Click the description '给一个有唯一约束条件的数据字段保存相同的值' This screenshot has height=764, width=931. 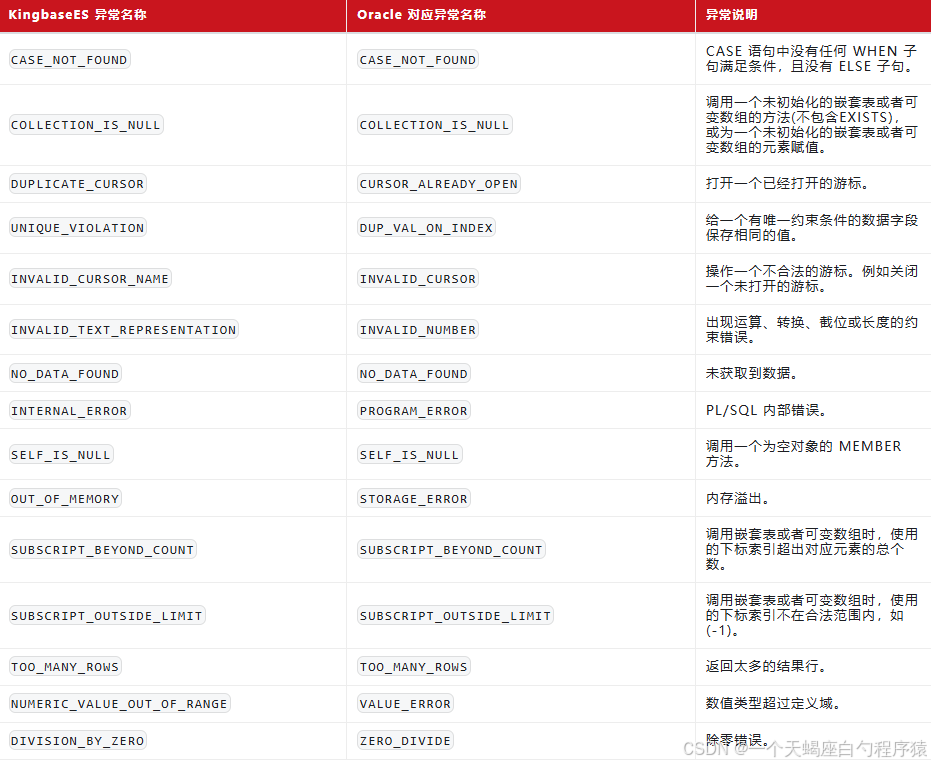(811, 228)
